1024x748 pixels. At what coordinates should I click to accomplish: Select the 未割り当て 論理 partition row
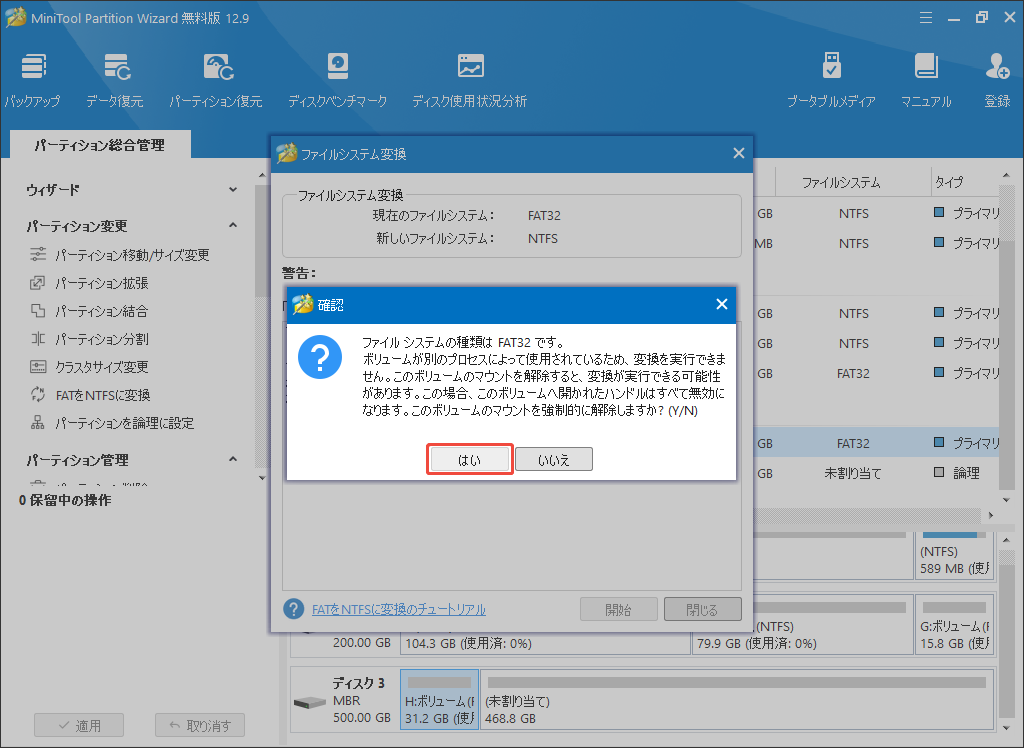(876, 473)
